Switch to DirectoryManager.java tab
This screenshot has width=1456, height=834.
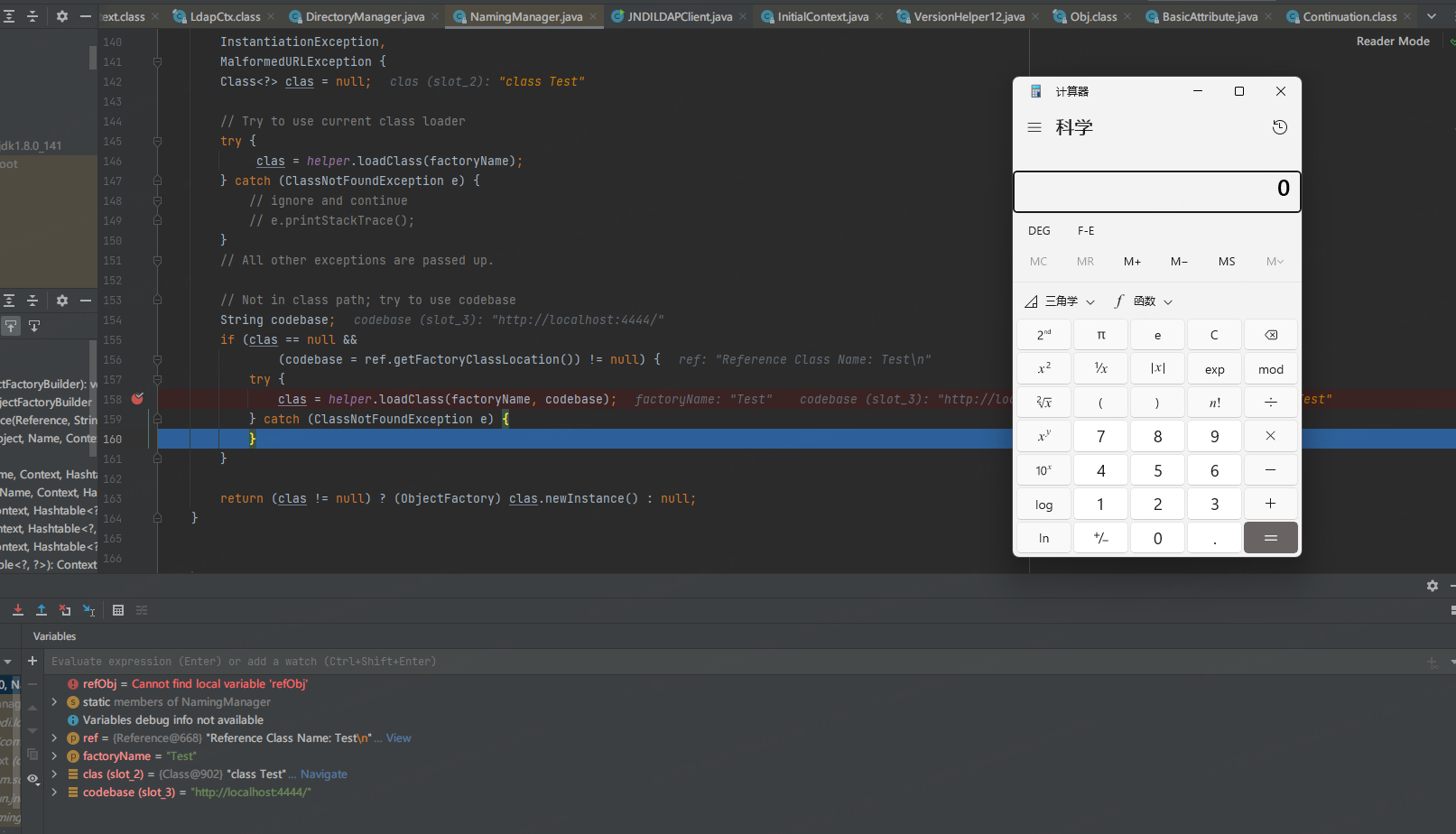[365, 16]
